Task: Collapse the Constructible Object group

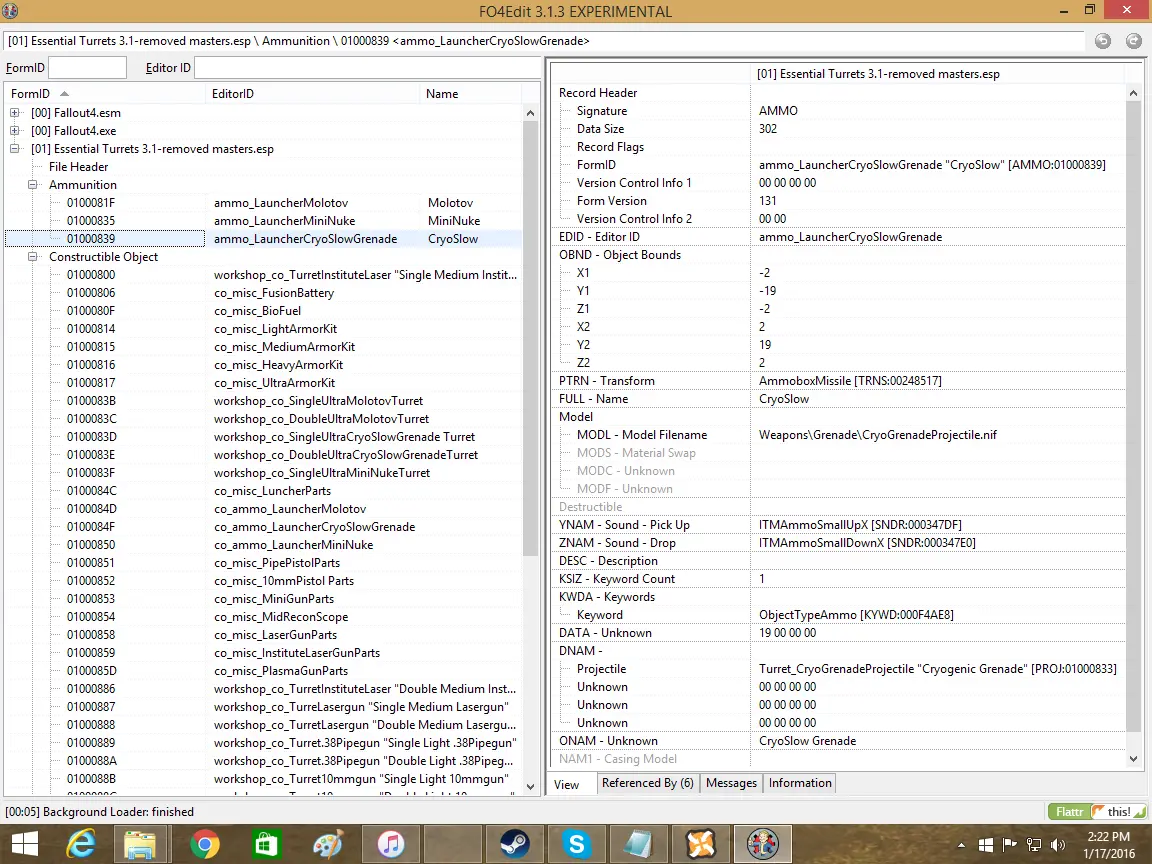Action: click(x=32, y=257)
